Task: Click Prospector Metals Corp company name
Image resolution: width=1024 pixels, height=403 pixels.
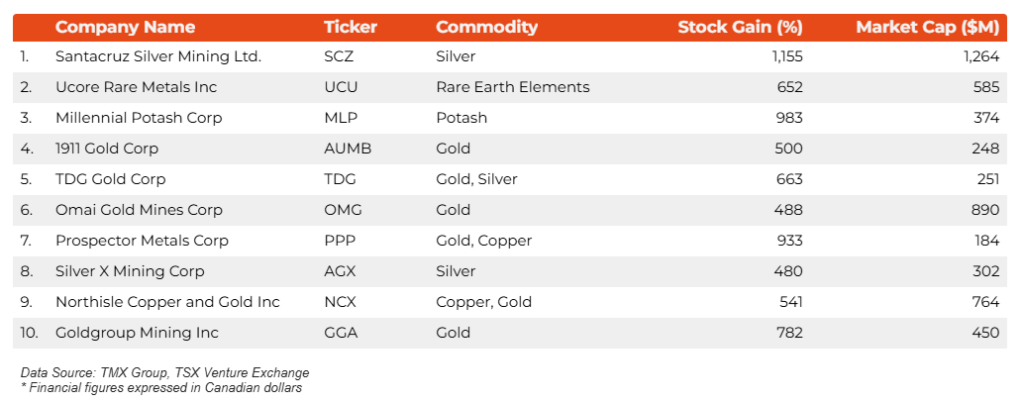Action: click(142, 241)
